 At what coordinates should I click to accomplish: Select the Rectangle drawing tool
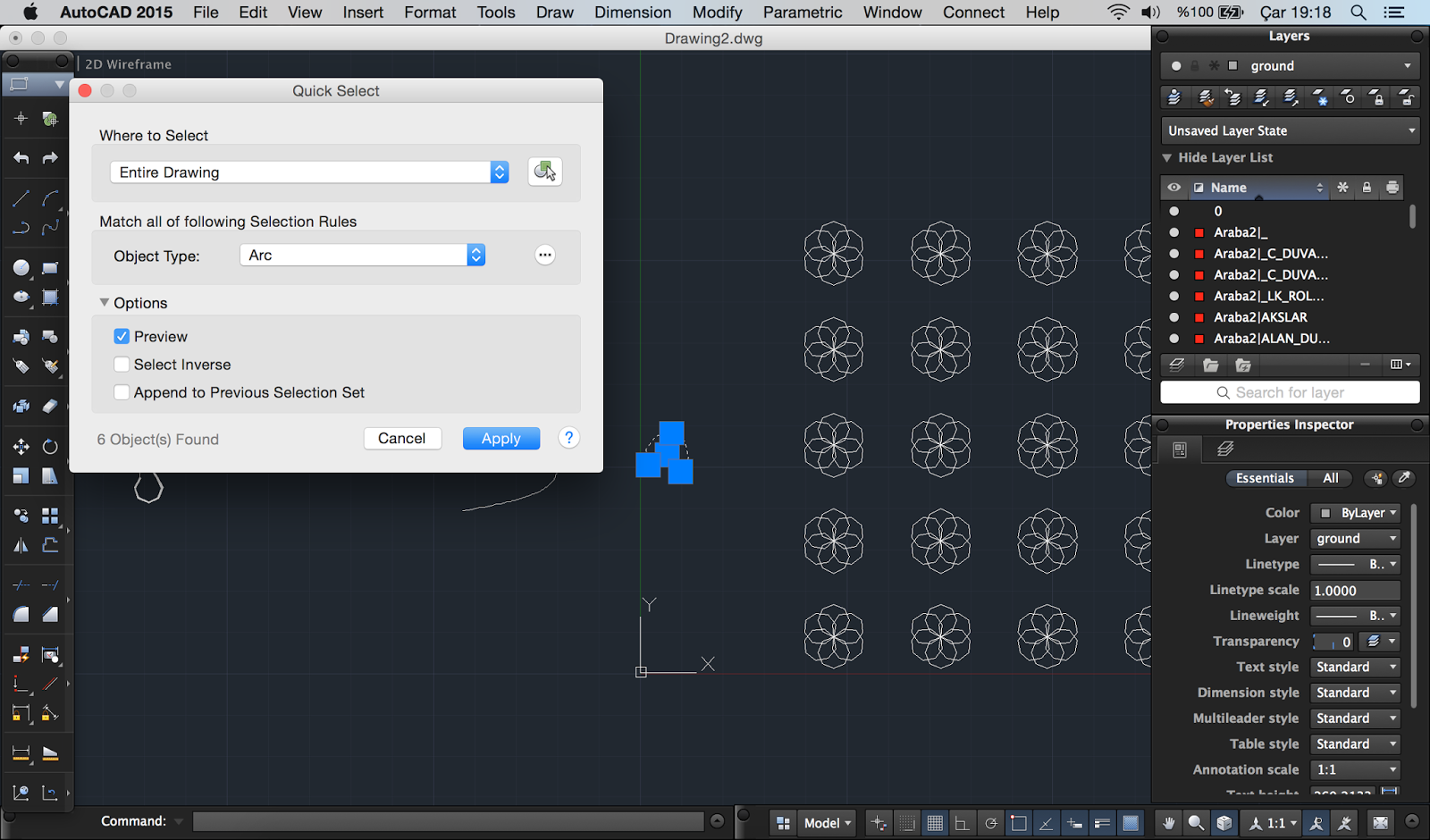pyautogui.click(x=50, y=268)
